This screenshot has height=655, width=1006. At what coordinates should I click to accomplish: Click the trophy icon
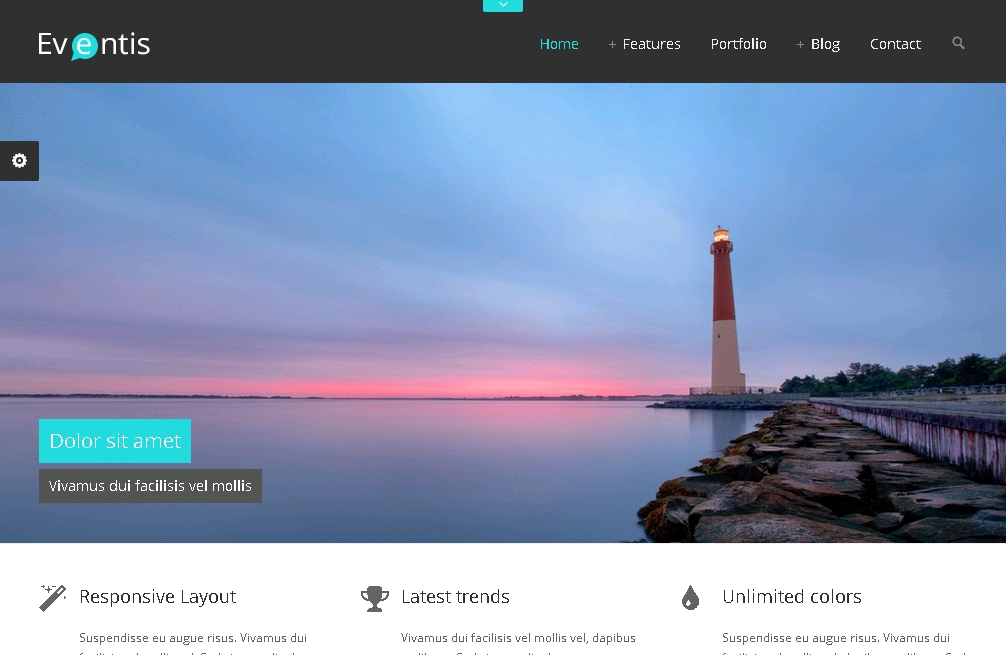tap(374, 598)
